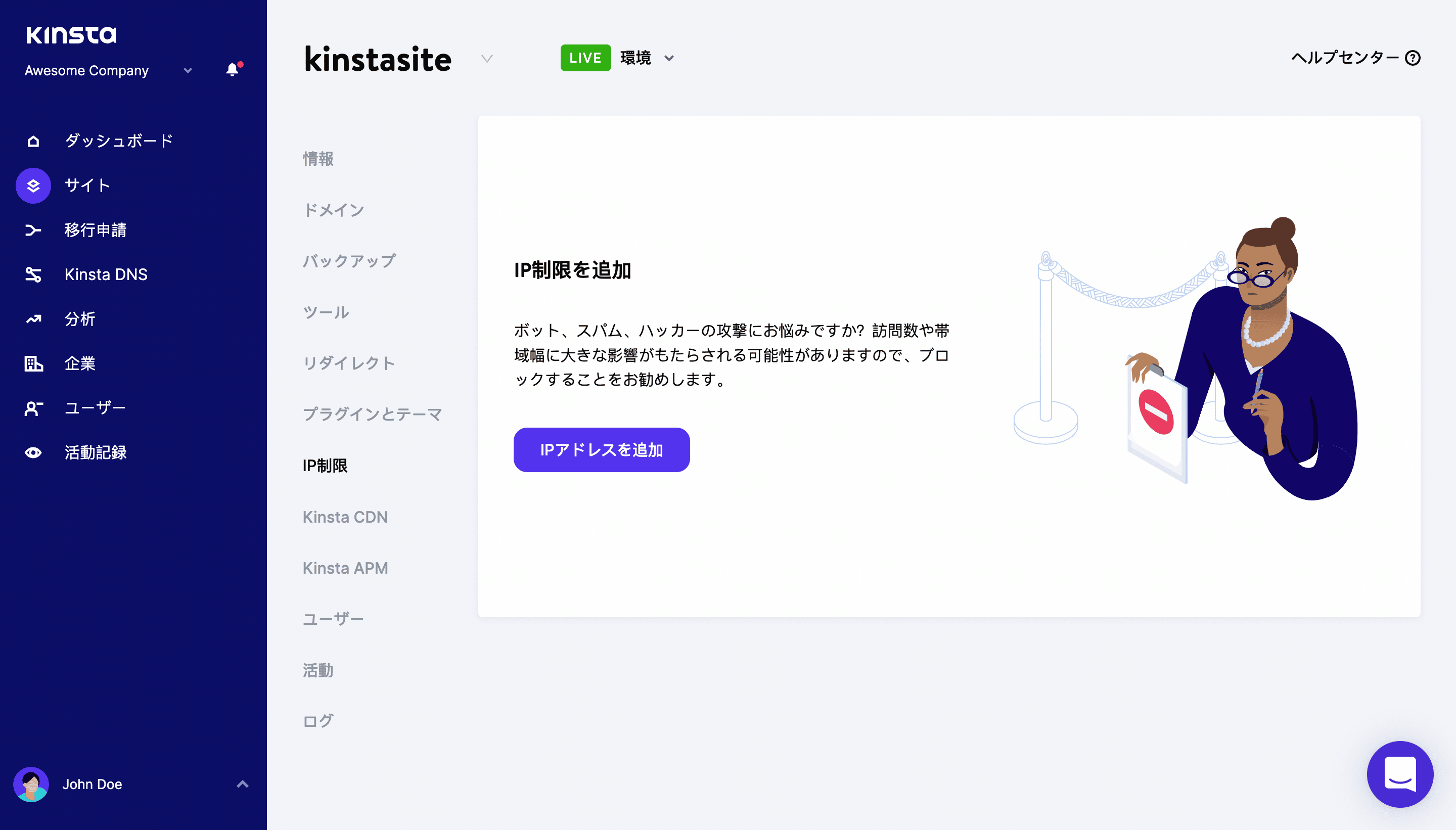Open ユーザー in the main sidebar
Viewport: 1456px width, 830px height.
(95, 407)
